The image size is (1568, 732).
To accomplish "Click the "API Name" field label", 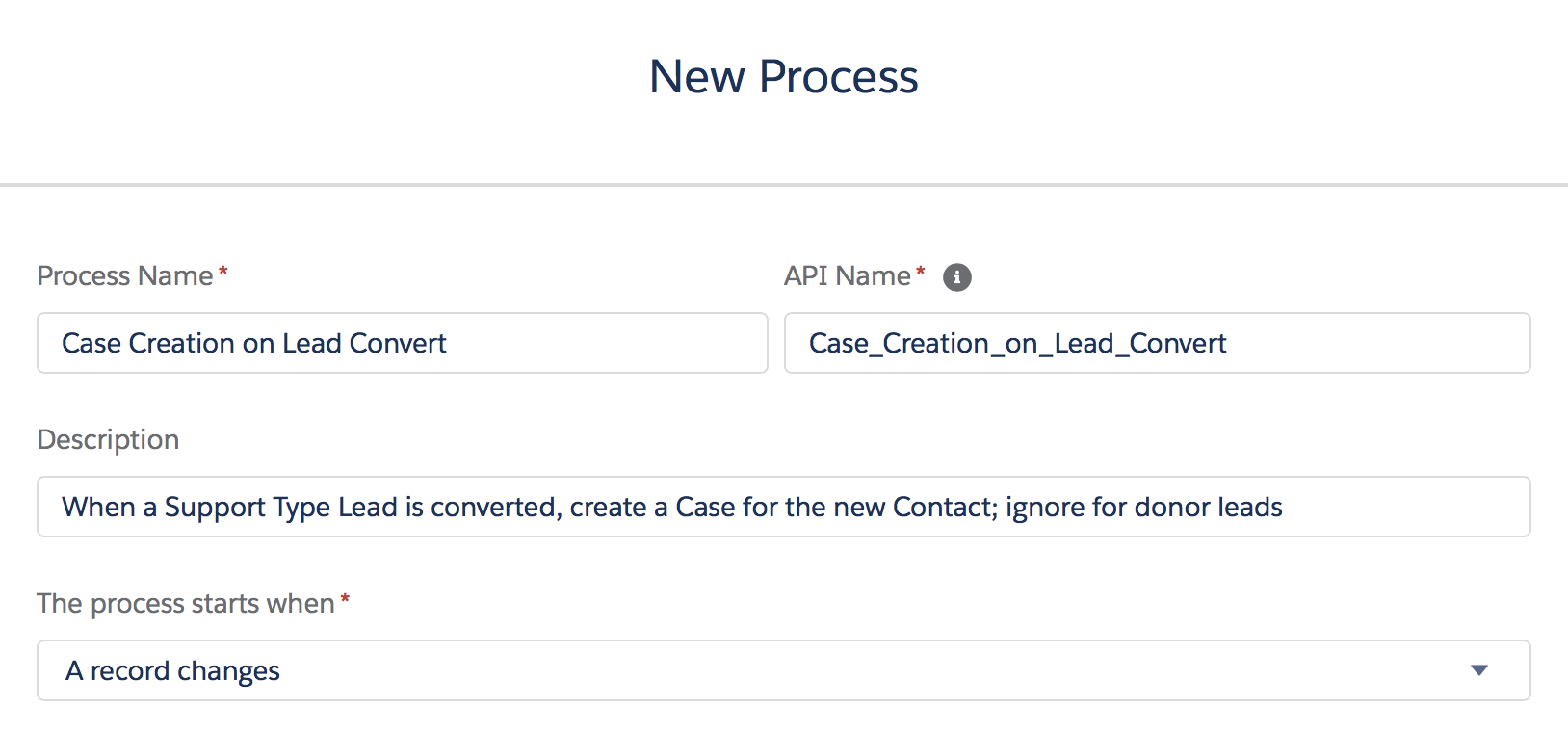I will pyautogui.click(x=847, y=276).
